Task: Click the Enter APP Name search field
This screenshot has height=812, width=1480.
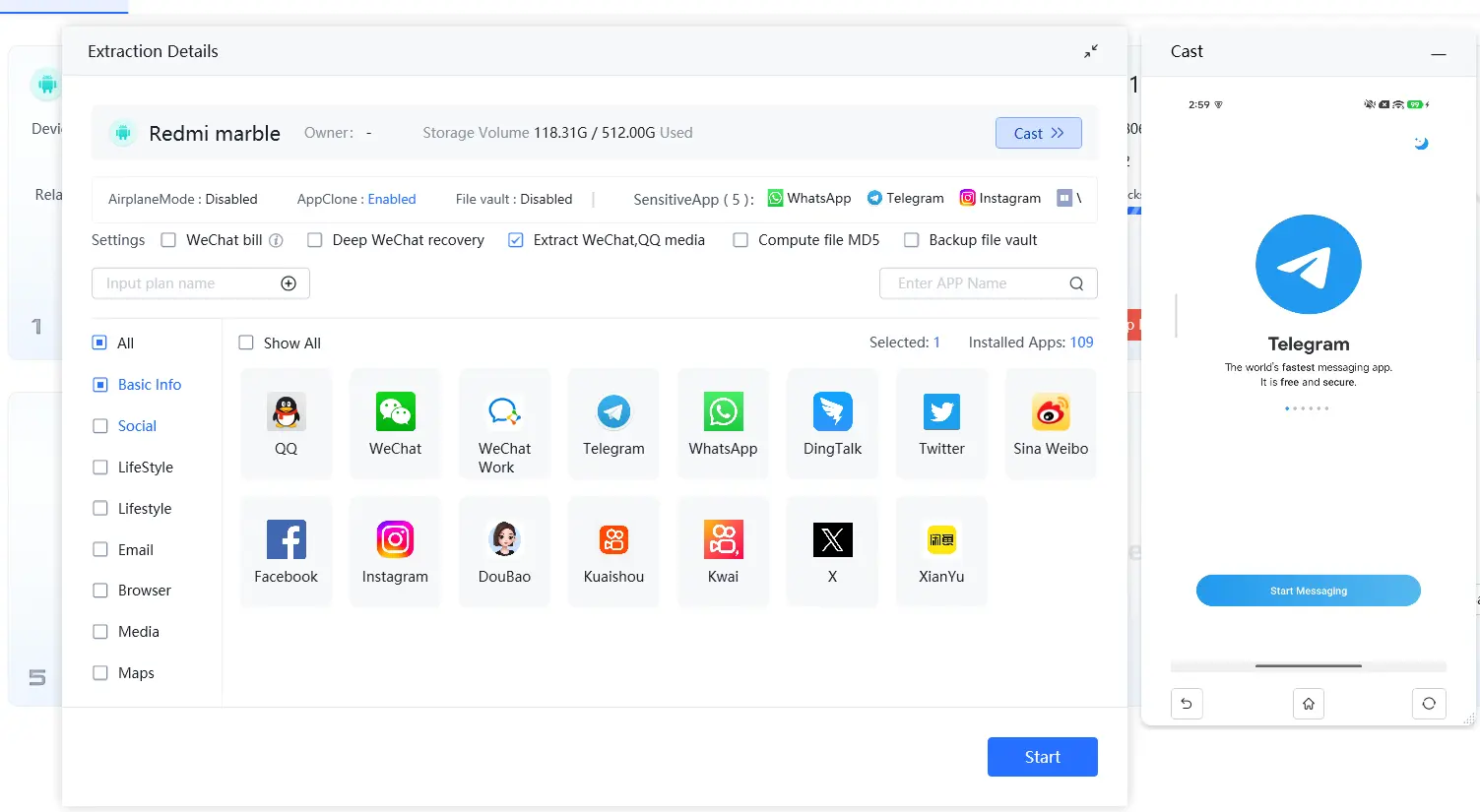Action: (x=989, y=283)
